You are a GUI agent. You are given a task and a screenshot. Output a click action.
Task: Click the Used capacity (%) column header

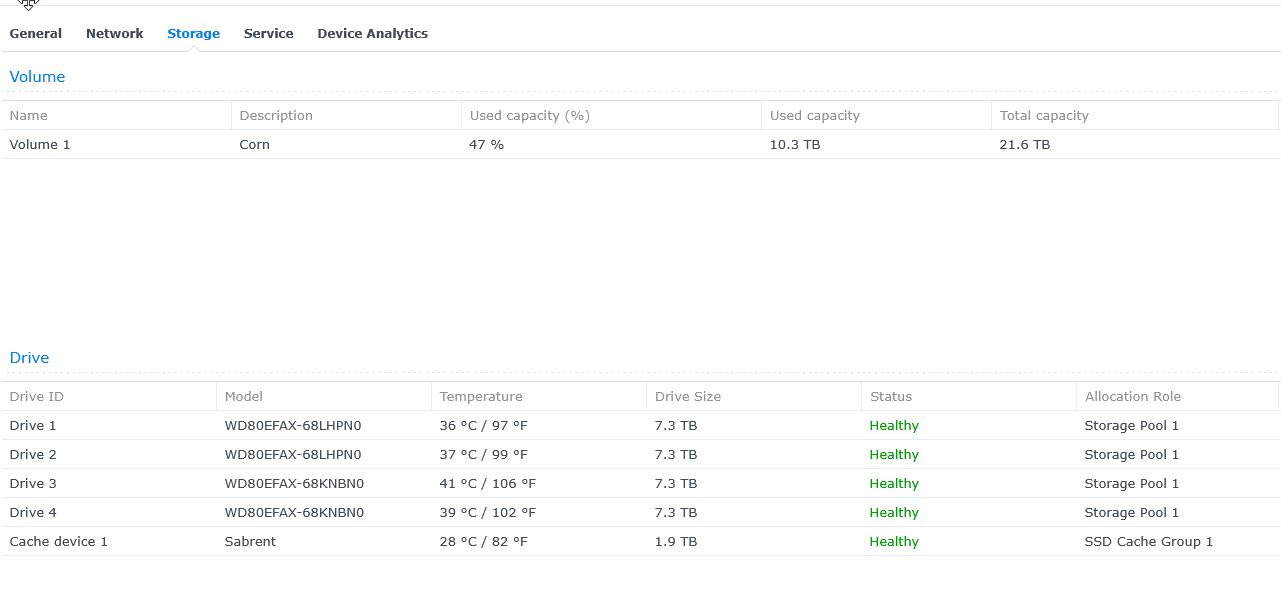point(530,116)
